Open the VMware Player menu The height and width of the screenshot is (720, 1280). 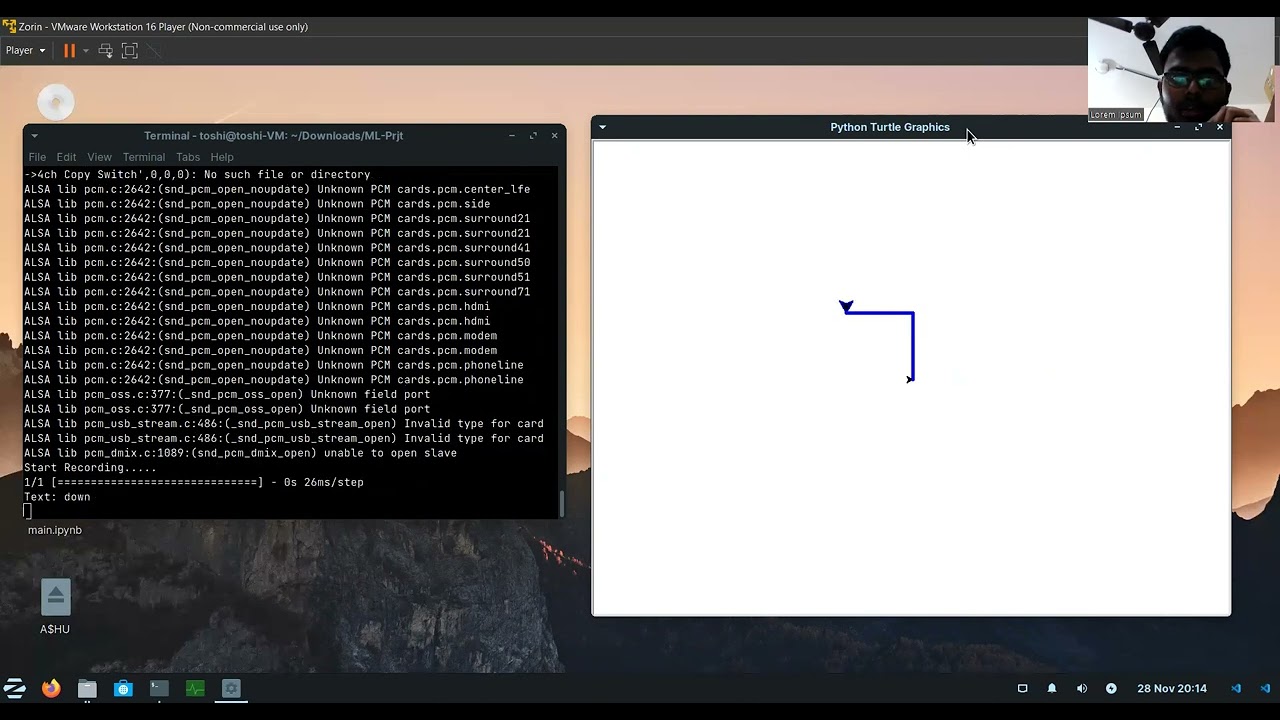[x=26, y=50]
